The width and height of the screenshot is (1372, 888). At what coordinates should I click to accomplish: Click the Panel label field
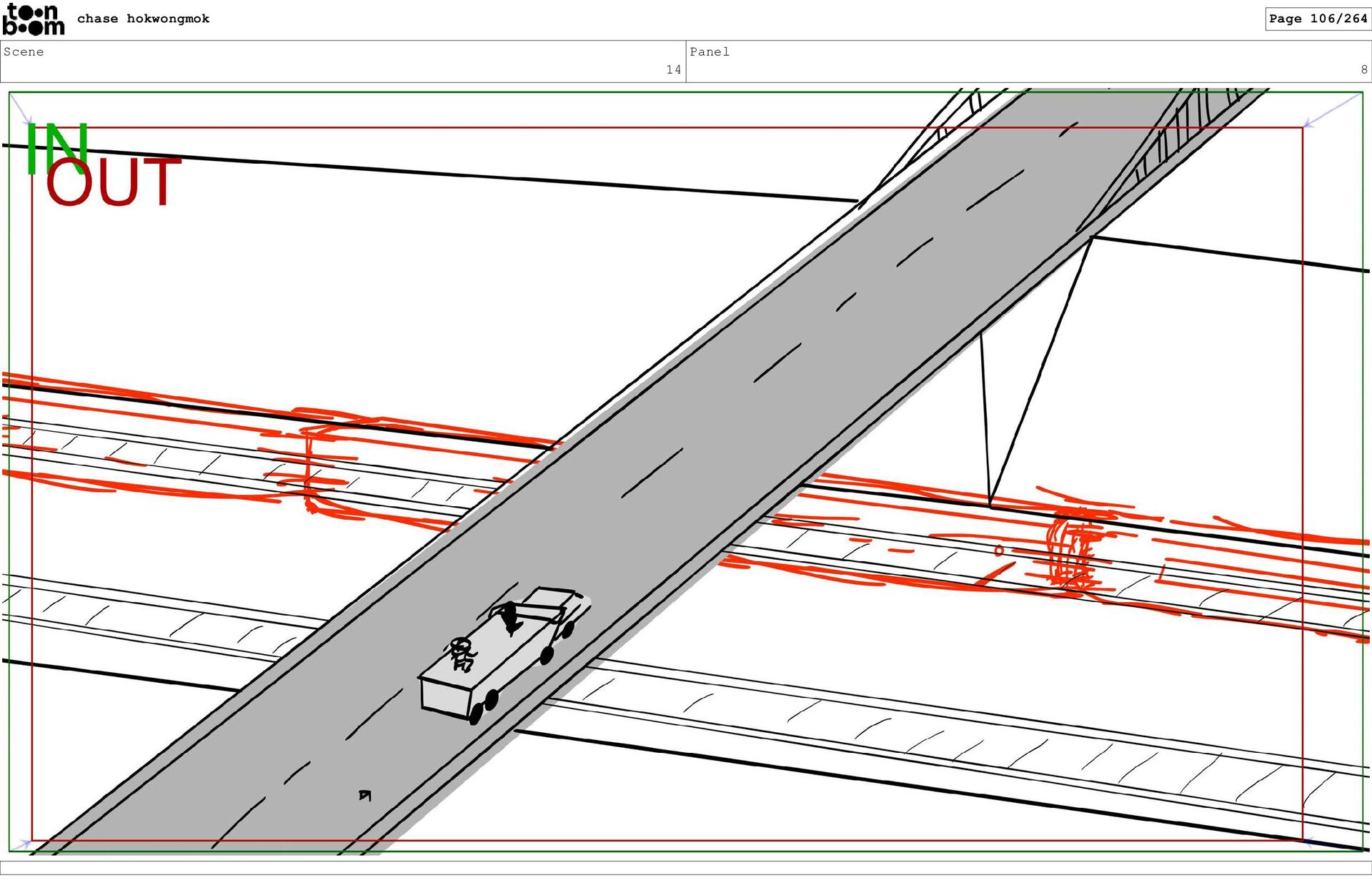[709, 51]
